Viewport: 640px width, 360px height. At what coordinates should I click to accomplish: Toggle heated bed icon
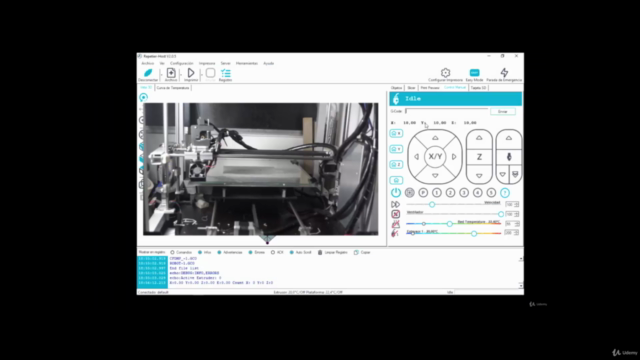pyautogui.click(x=396, y=224)
